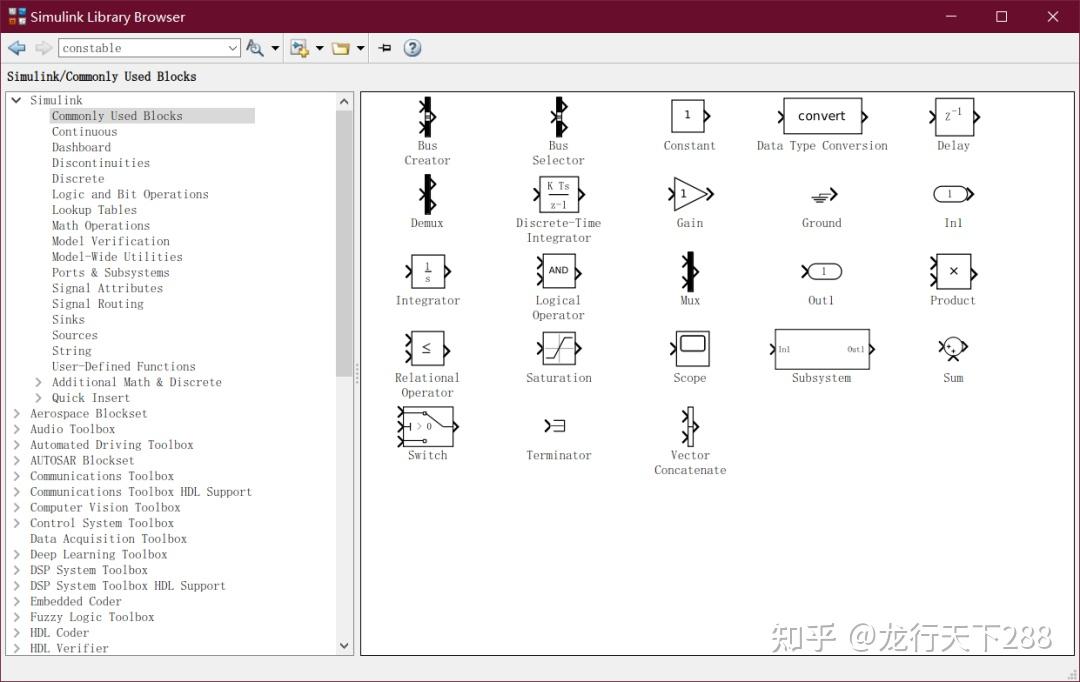Click the Terminator block
Screen dimensions: 1080x682
point(558,427)
